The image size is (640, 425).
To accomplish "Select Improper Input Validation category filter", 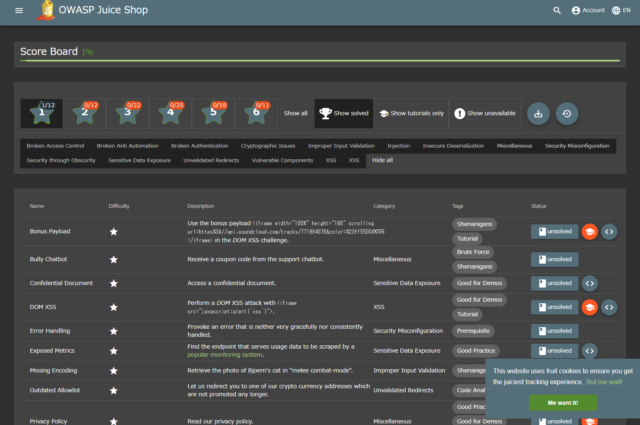I will point(341,146).
